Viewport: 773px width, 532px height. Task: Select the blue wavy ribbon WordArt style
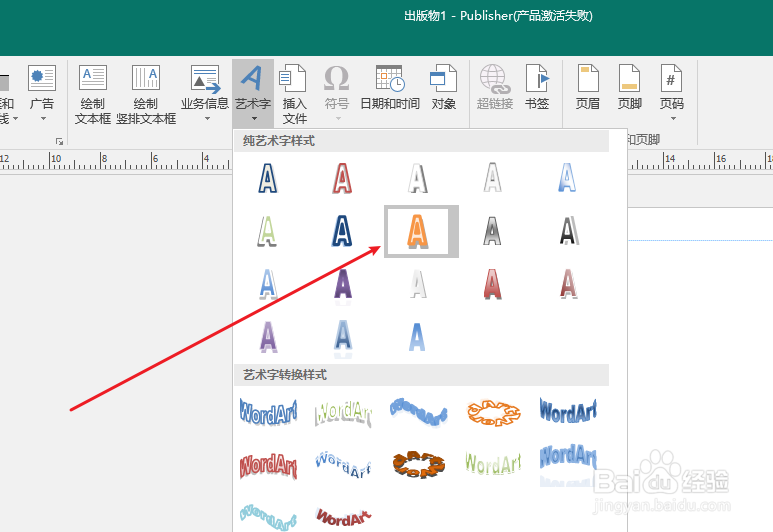[418, 412]
